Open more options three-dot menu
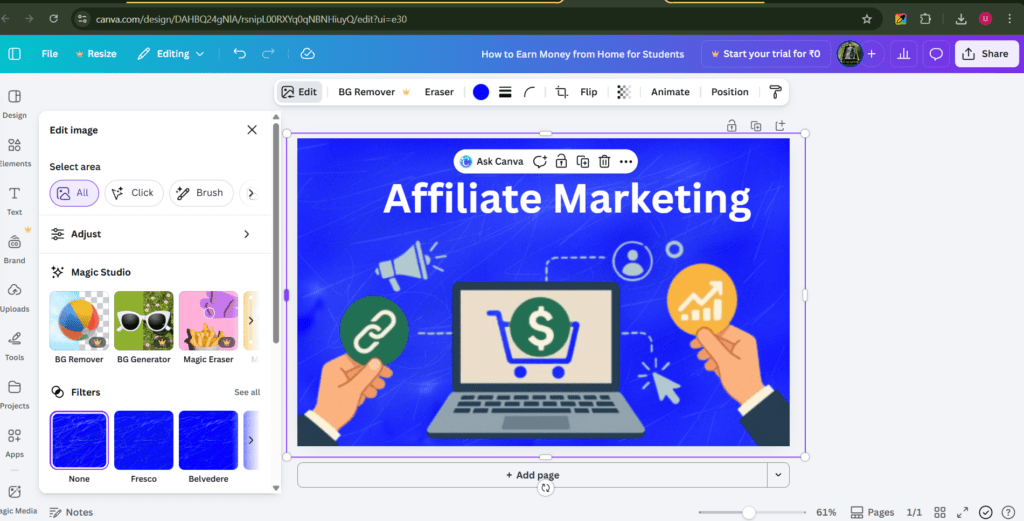Viewport: 1024px width, 521px height. 626,161
